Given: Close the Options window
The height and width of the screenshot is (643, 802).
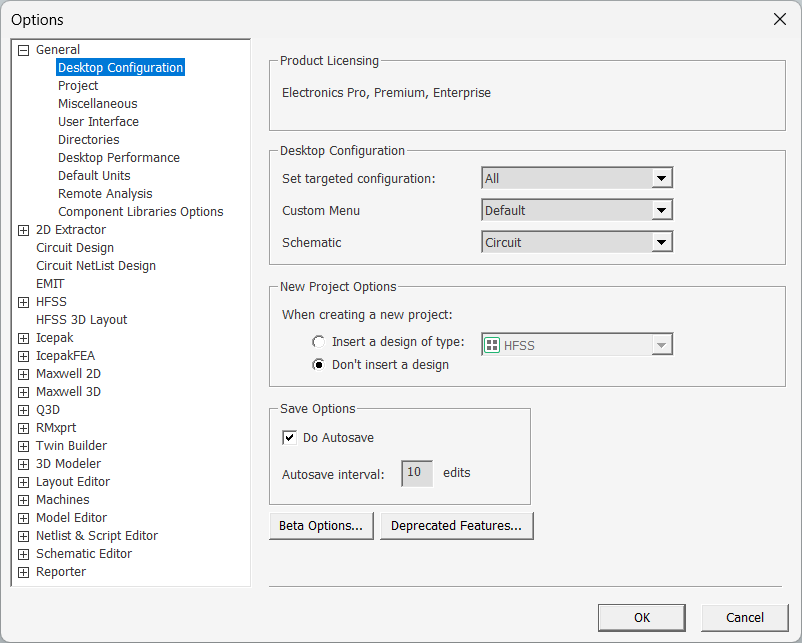Looking at the screenshot, I should tap(779, 19).
